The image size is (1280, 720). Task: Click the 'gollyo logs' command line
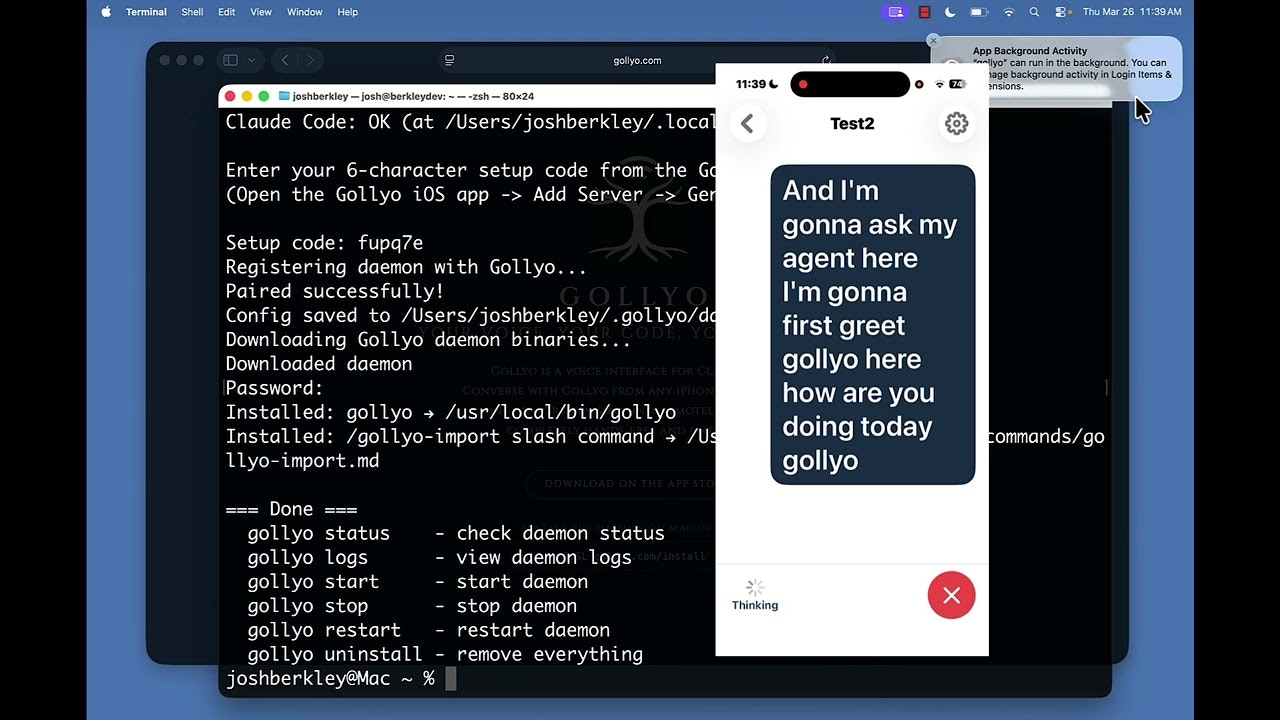pyautogui.click(x=440, y=557)
